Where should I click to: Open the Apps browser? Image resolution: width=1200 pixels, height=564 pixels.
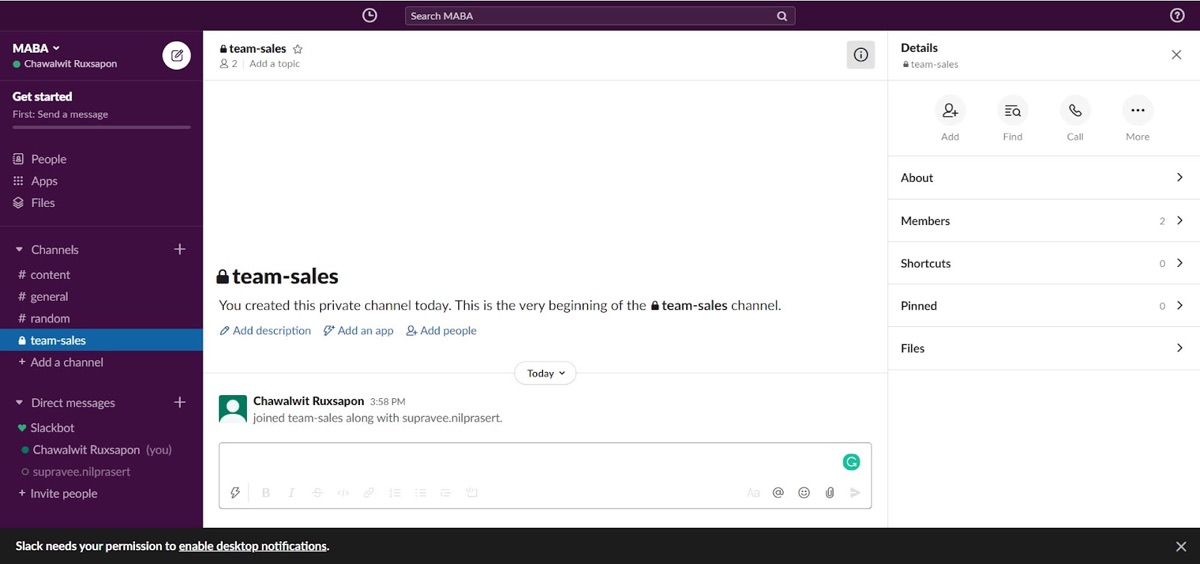44,181
